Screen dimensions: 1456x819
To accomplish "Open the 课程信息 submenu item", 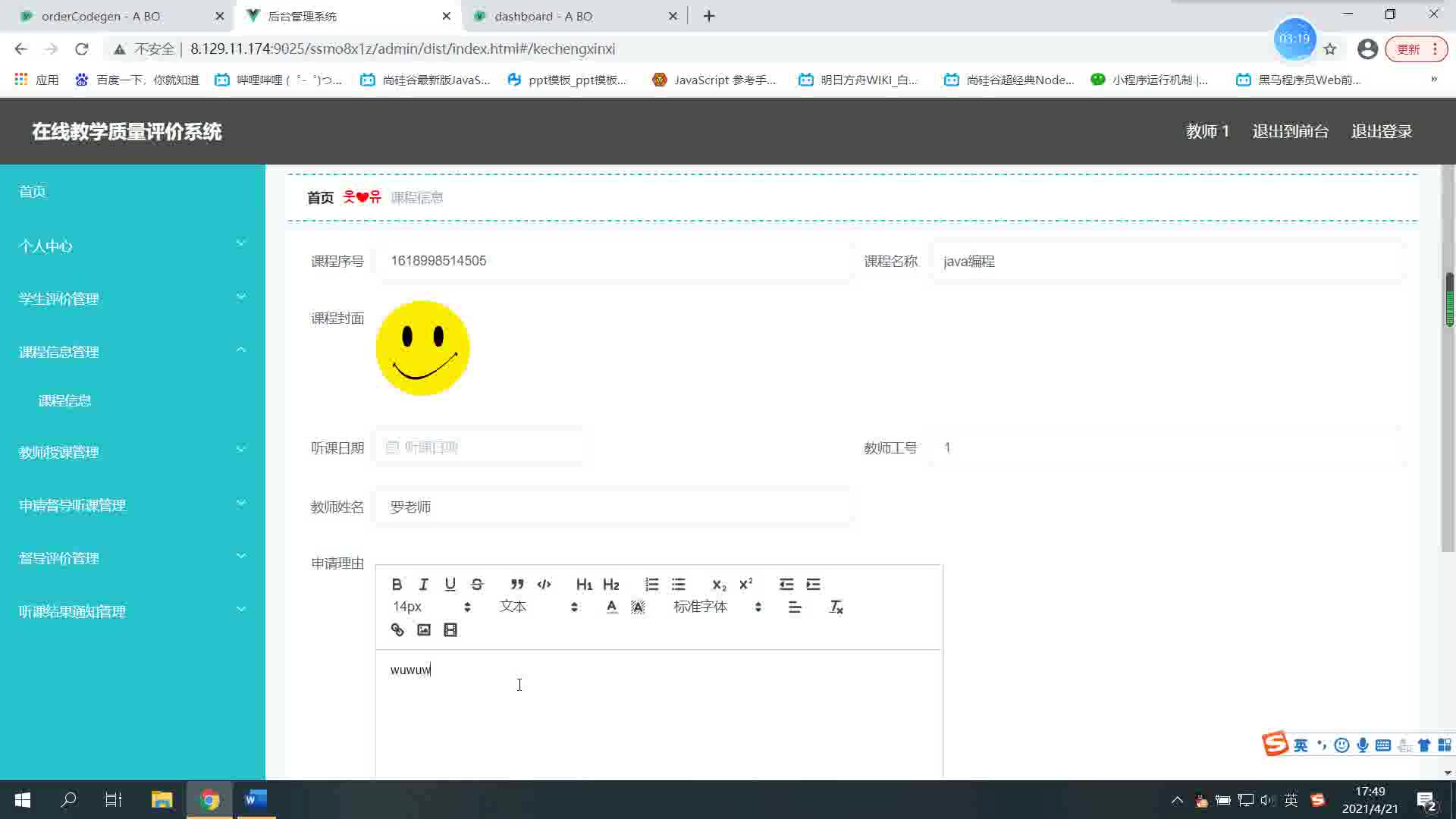I will 65,400.
